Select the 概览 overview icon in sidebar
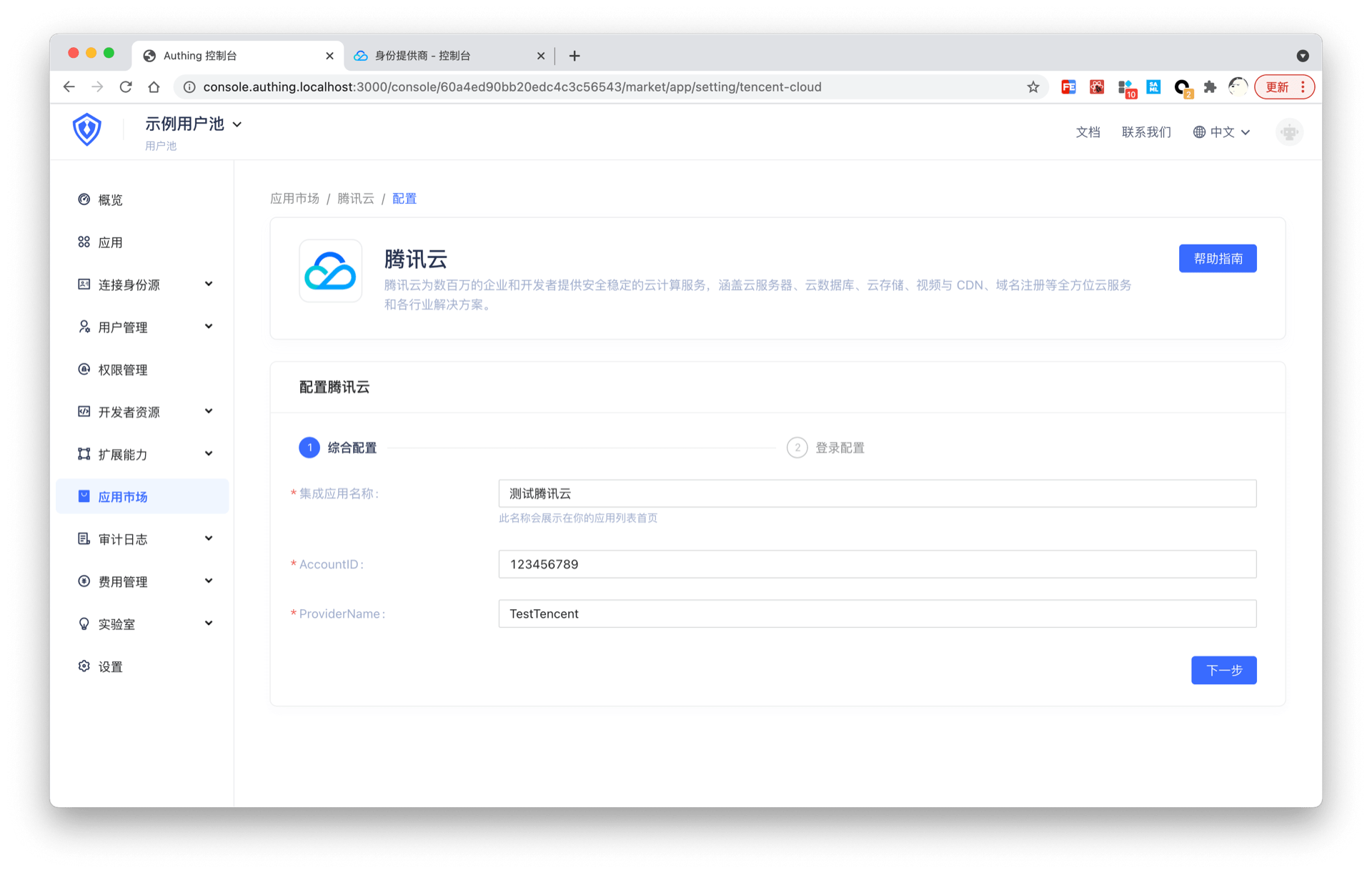 84,199
